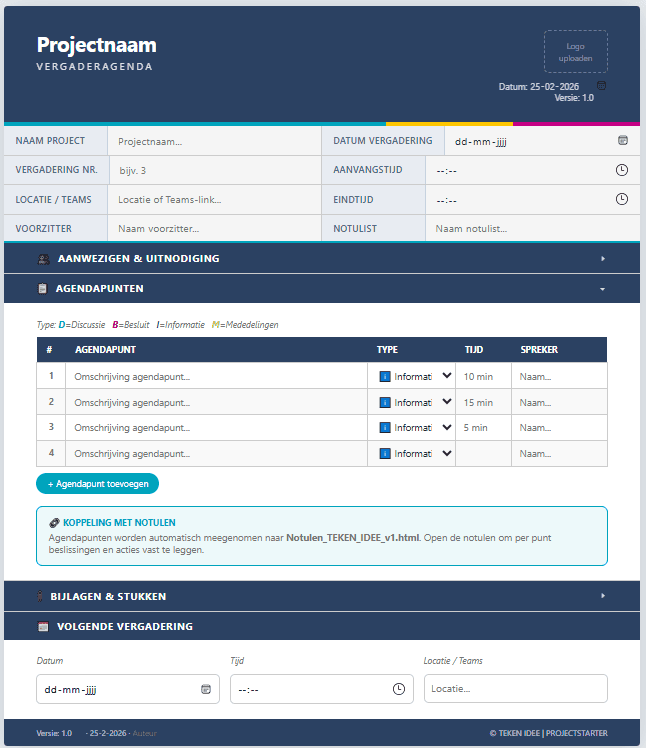Click the Naam Project input field
Viewport: 646px width, 748px height.
[214, 141]
